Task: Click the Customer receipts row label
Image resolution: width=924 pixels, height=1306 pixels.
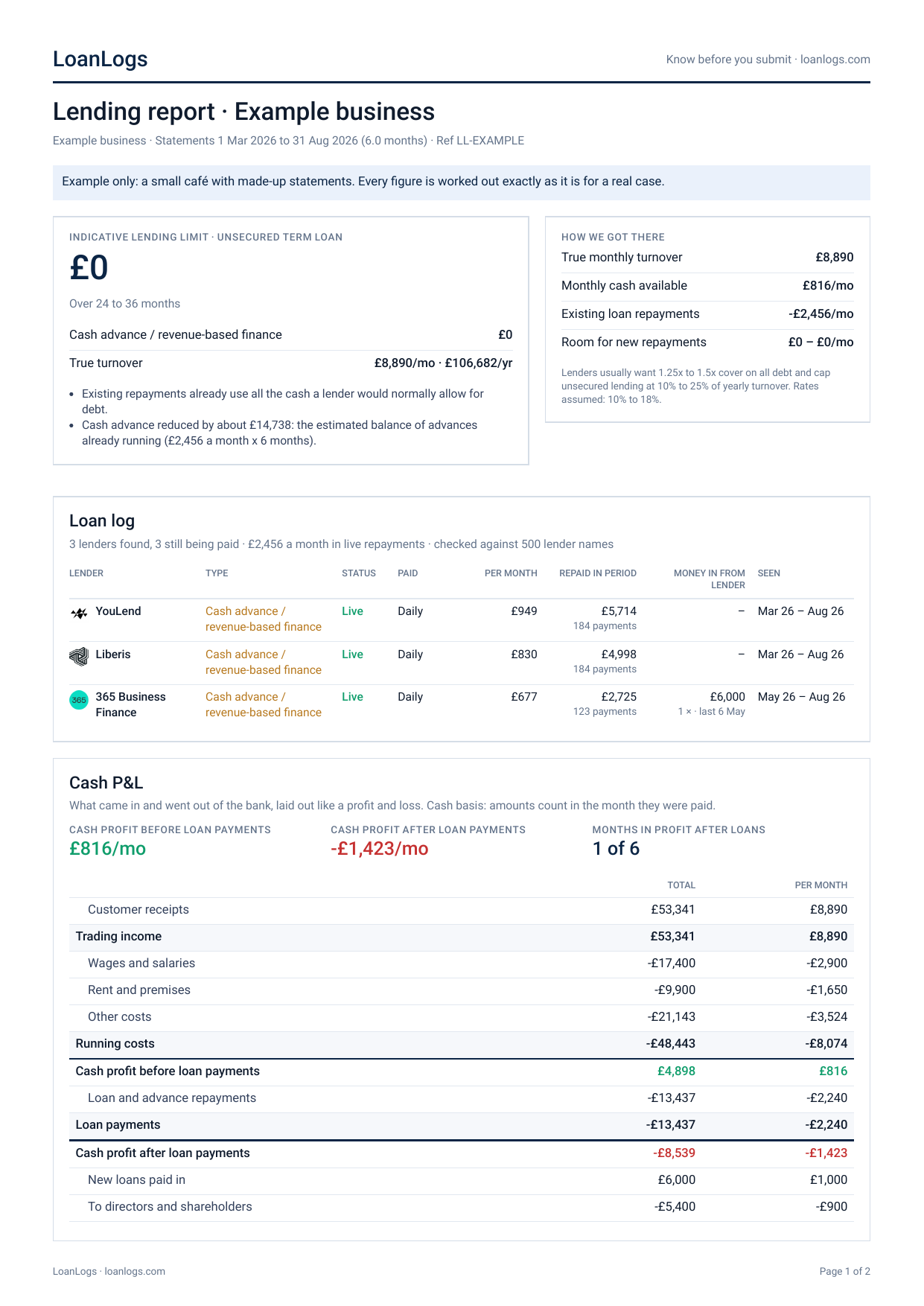Action: tap(138, 910)
